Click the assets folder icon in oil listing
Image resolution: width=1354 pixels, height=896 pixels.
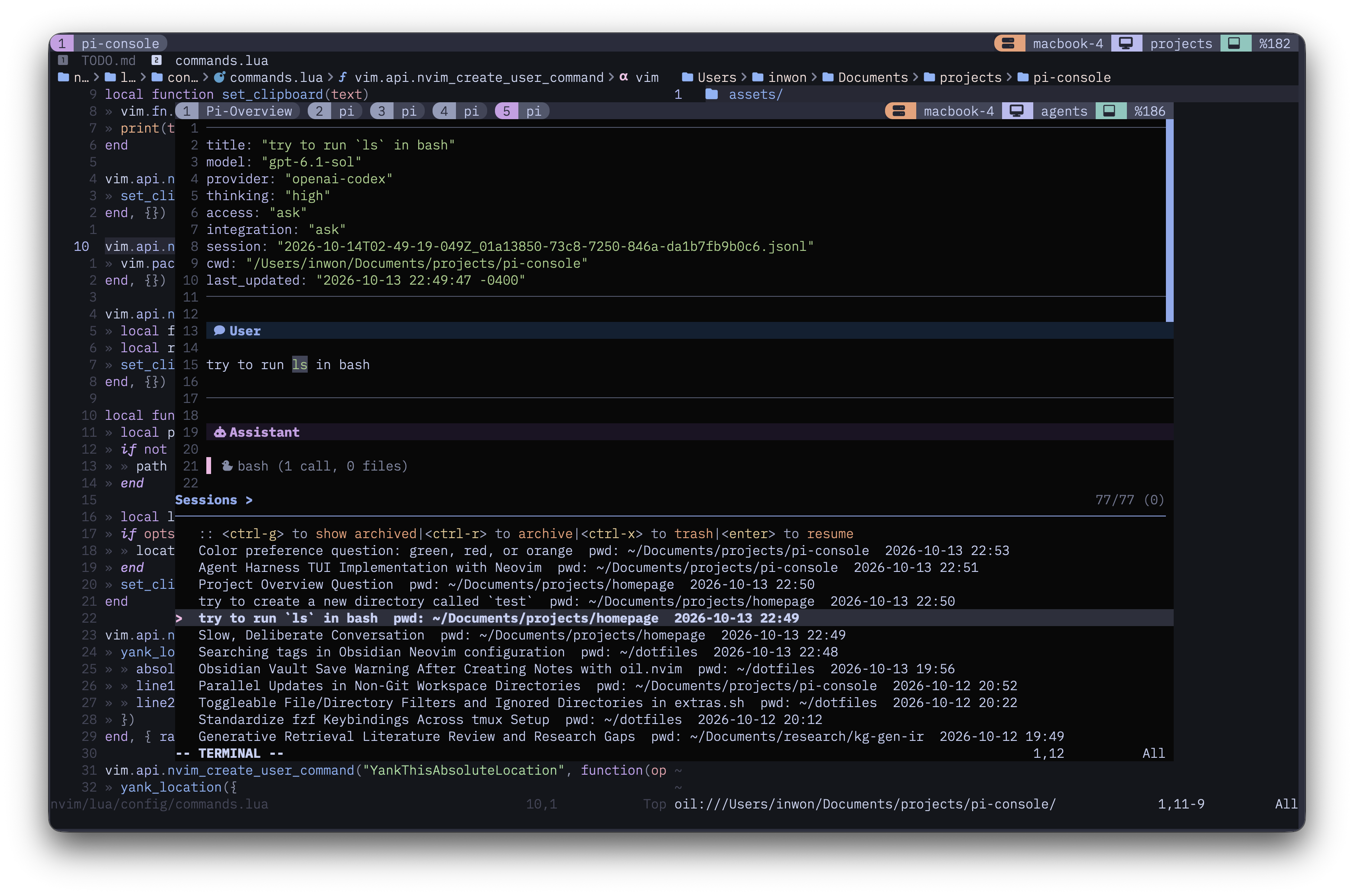click(712, 94)
